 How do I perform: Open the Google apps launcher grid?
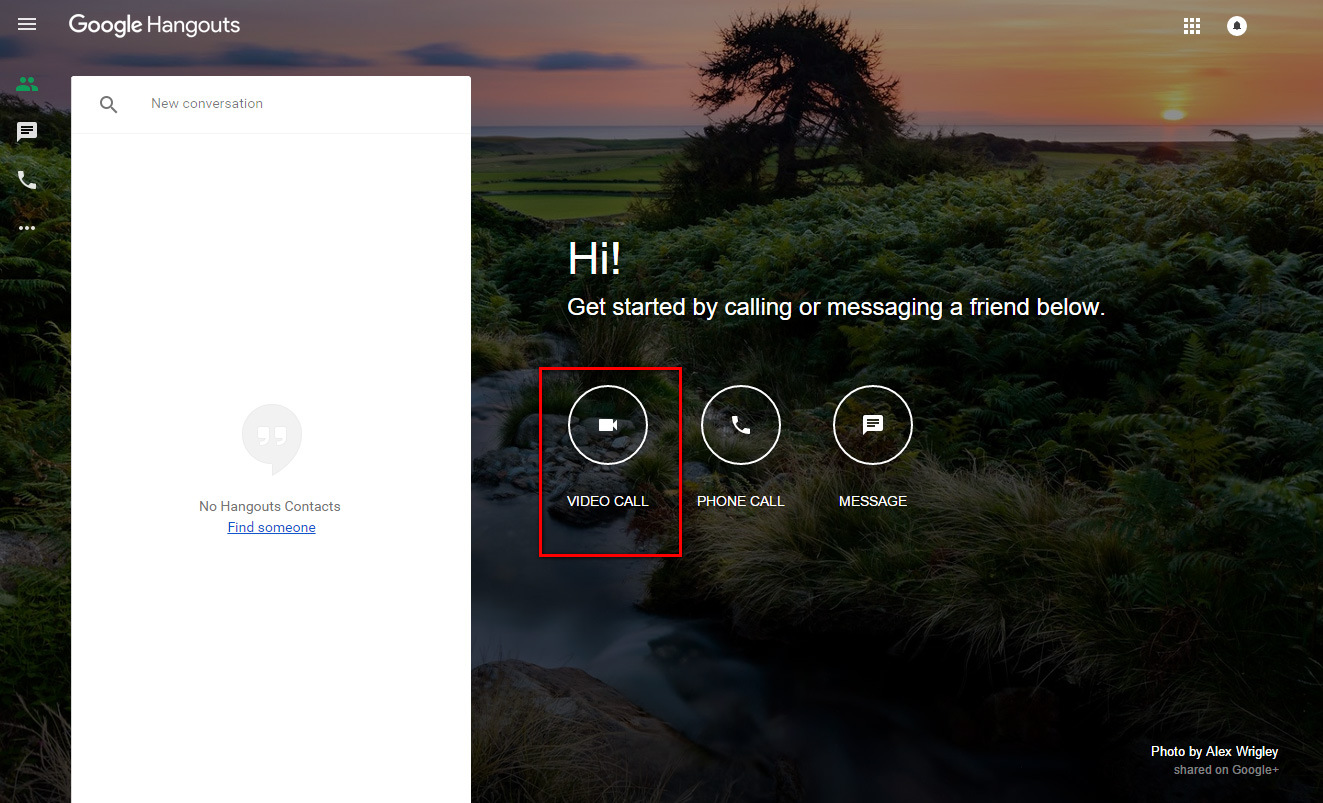1191,25
